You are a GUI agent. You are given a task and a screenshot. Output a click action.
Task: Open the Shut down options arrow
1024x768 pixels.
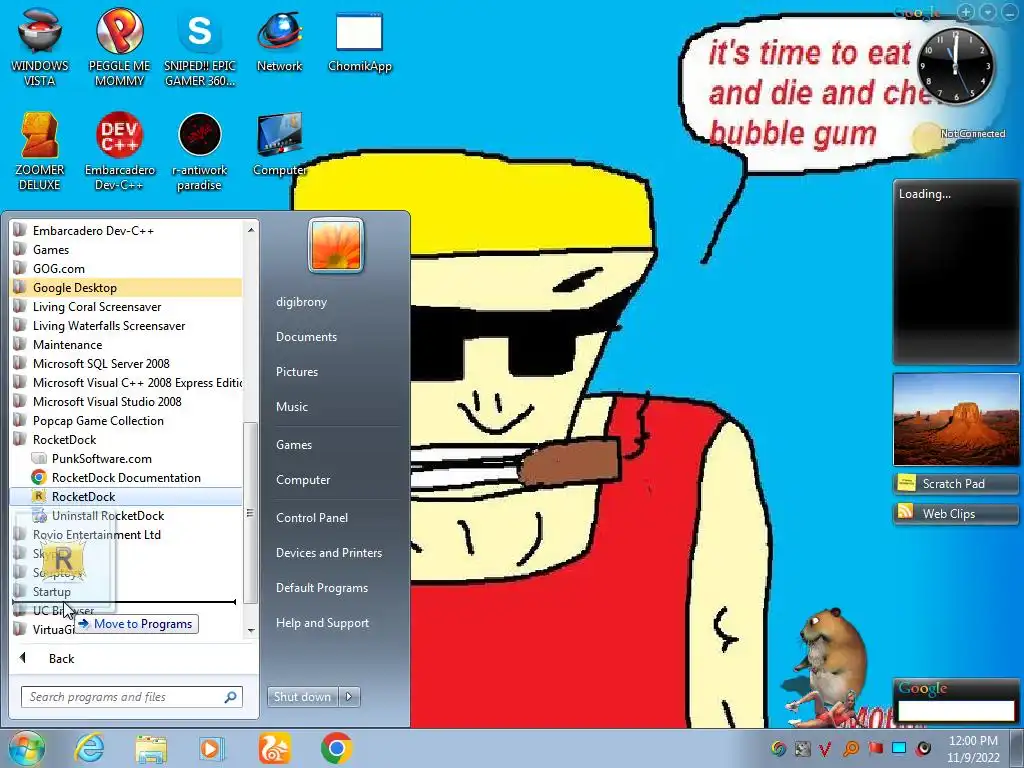tap(349, 697)
